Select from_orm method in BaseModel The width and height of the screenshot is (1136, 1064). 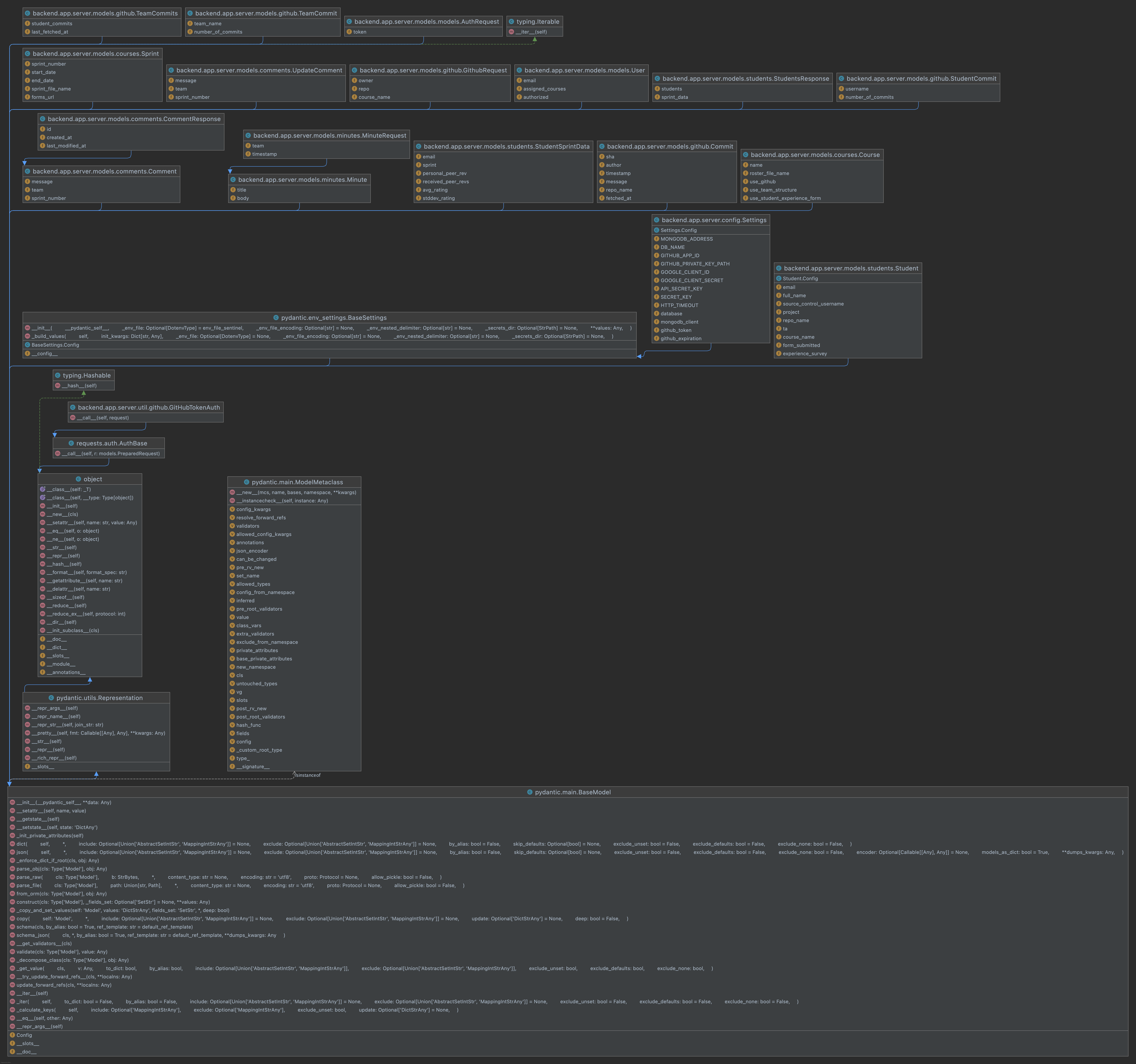pyautogui.click(x=62, y=894)
